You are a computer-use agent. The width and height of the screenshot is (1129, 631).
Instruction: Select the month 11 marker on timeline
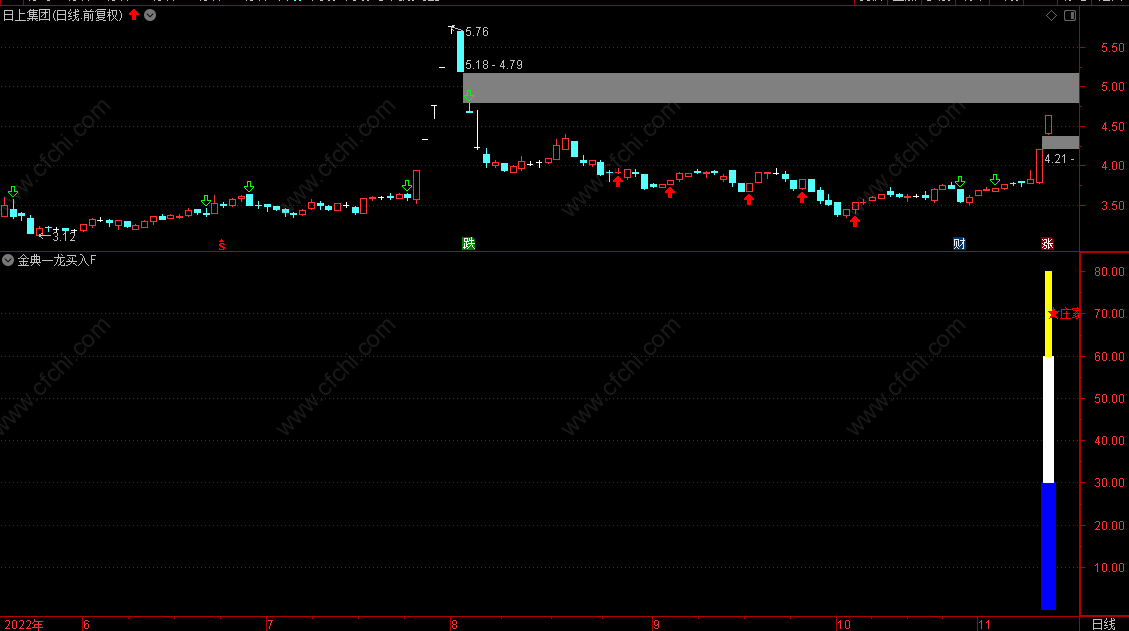[984, 625]
